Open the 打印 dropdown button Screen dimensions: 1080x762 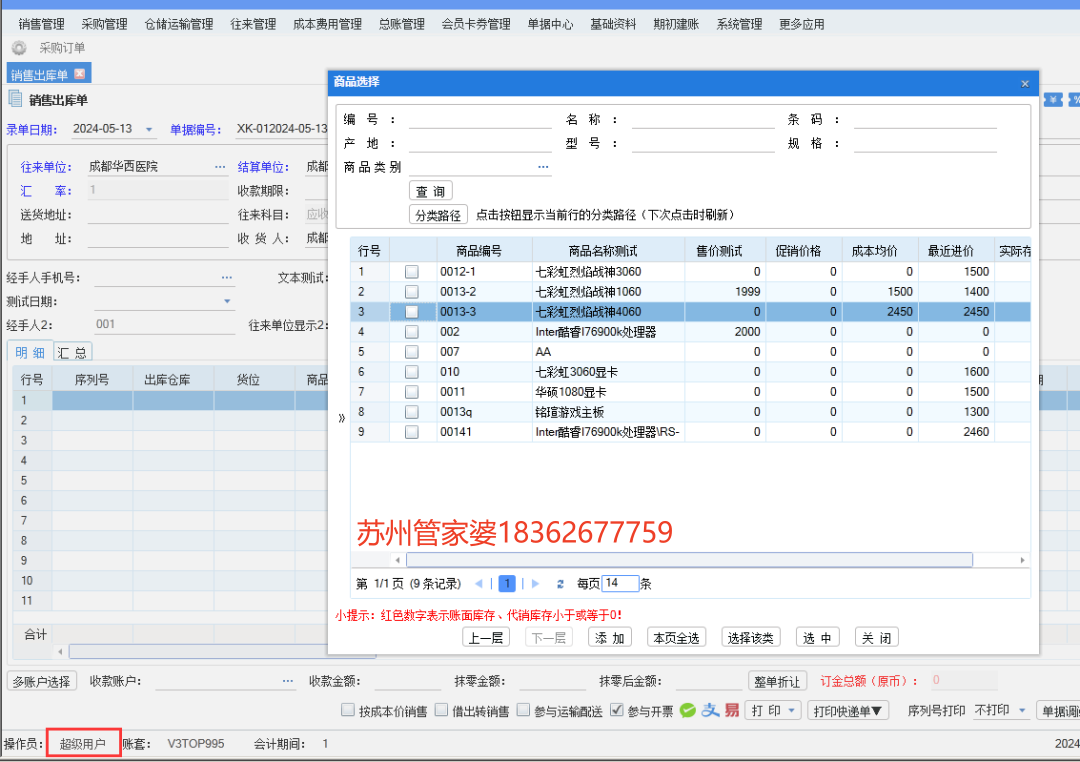coord(773,710)
